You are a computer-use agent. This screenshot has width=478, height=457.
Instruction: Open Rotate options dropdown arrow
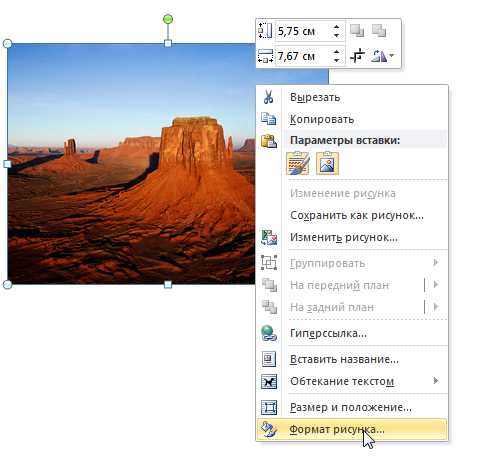click(391, 55)
